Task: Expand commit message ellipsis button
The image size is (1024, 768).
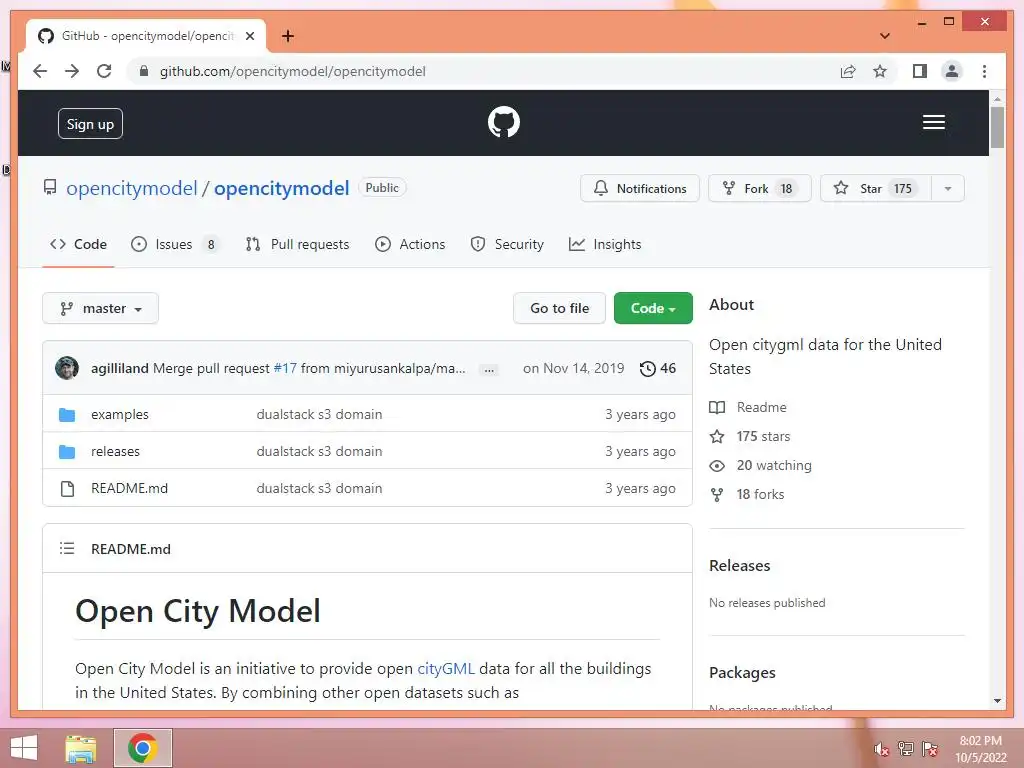Action: tap(488, 370)
